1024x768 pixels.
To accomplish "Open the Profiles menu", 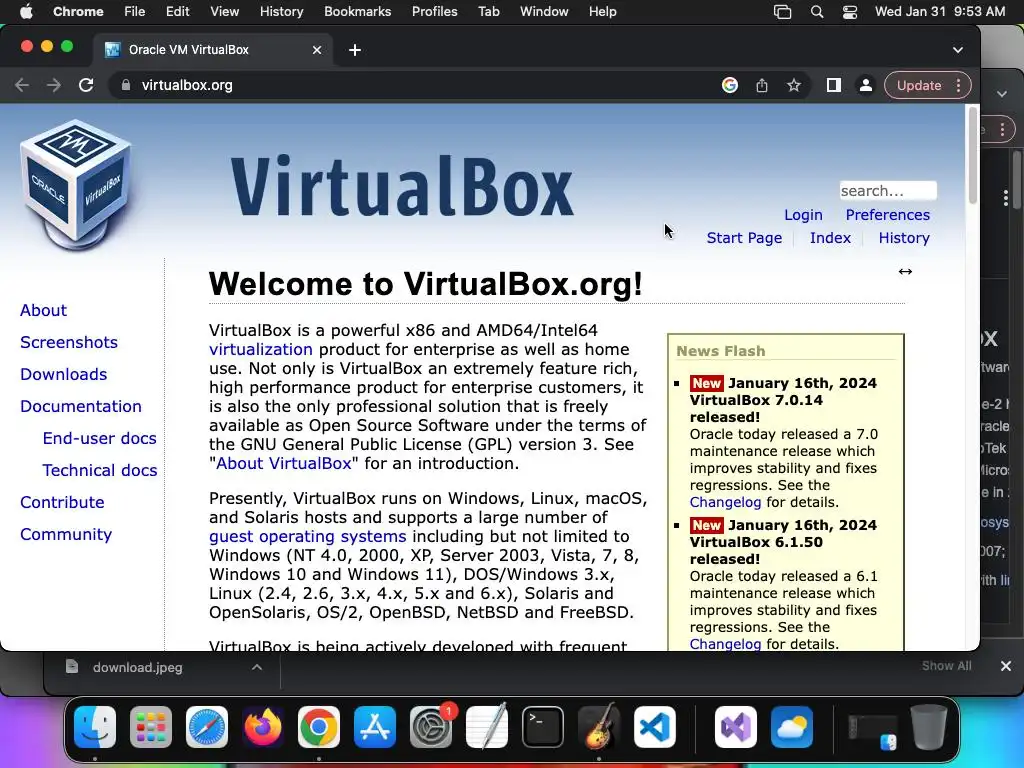I will point(434,12).
